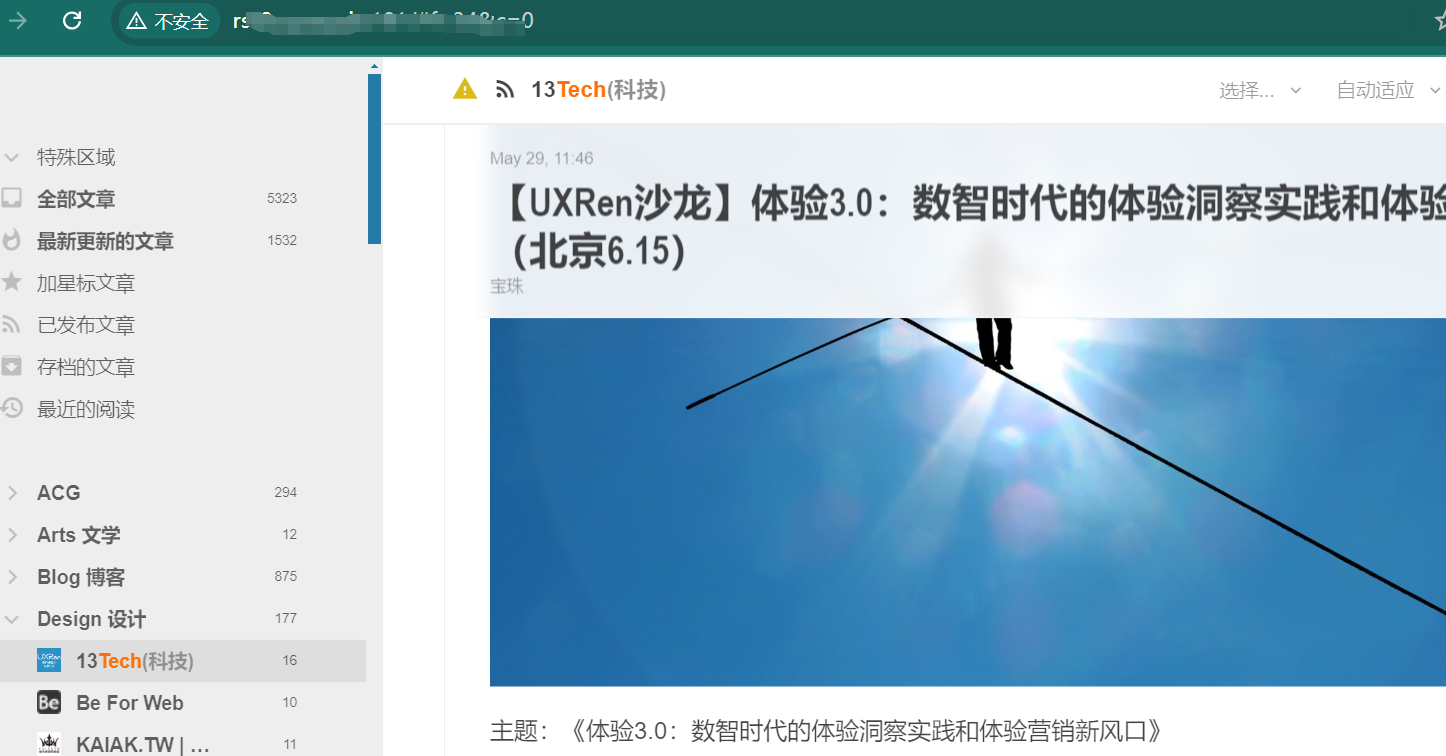
Task: Open starred articles (加星标文章)
Action: click(x=86, y=283)
